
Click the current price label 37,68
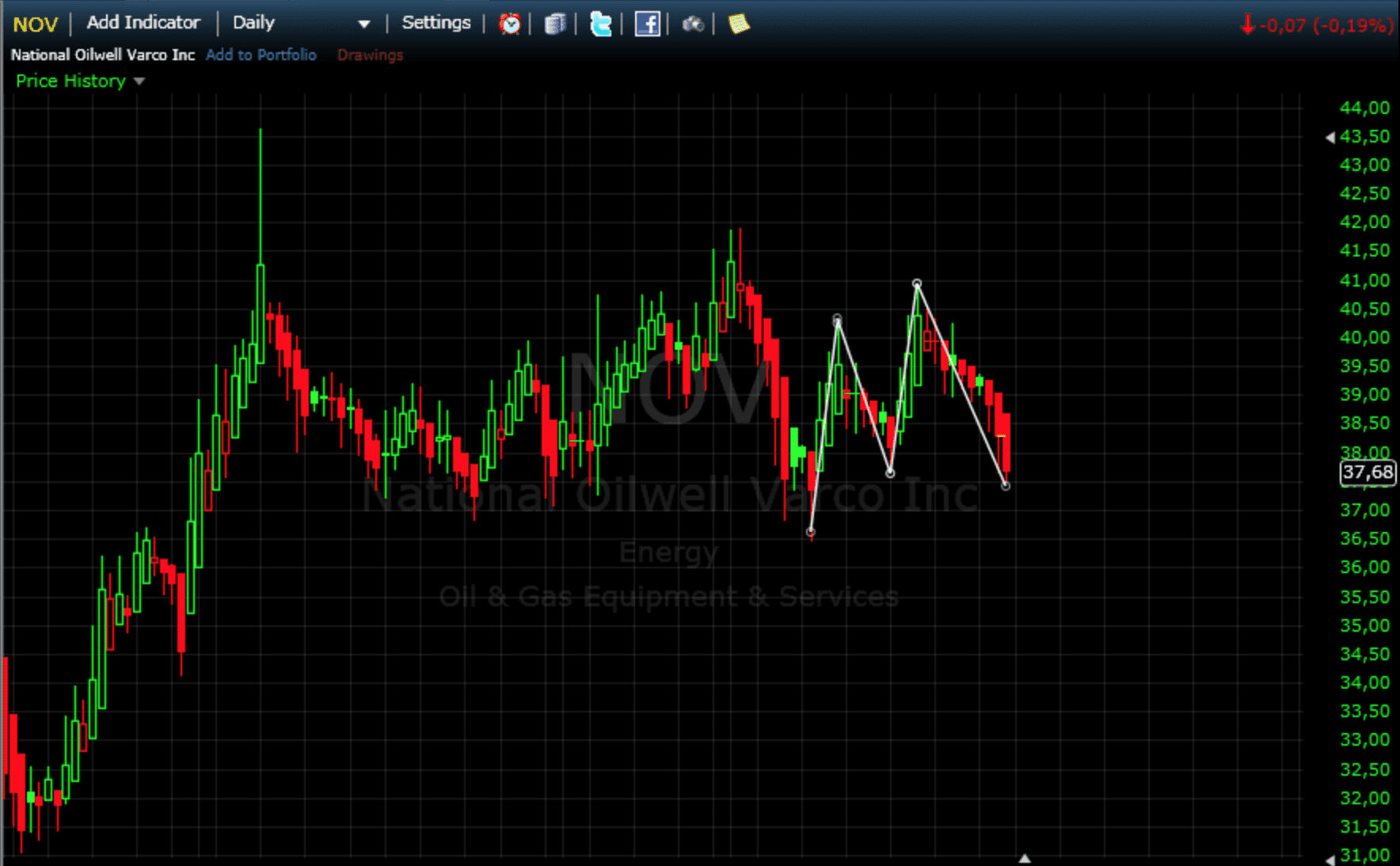[x=1368, y=473]
